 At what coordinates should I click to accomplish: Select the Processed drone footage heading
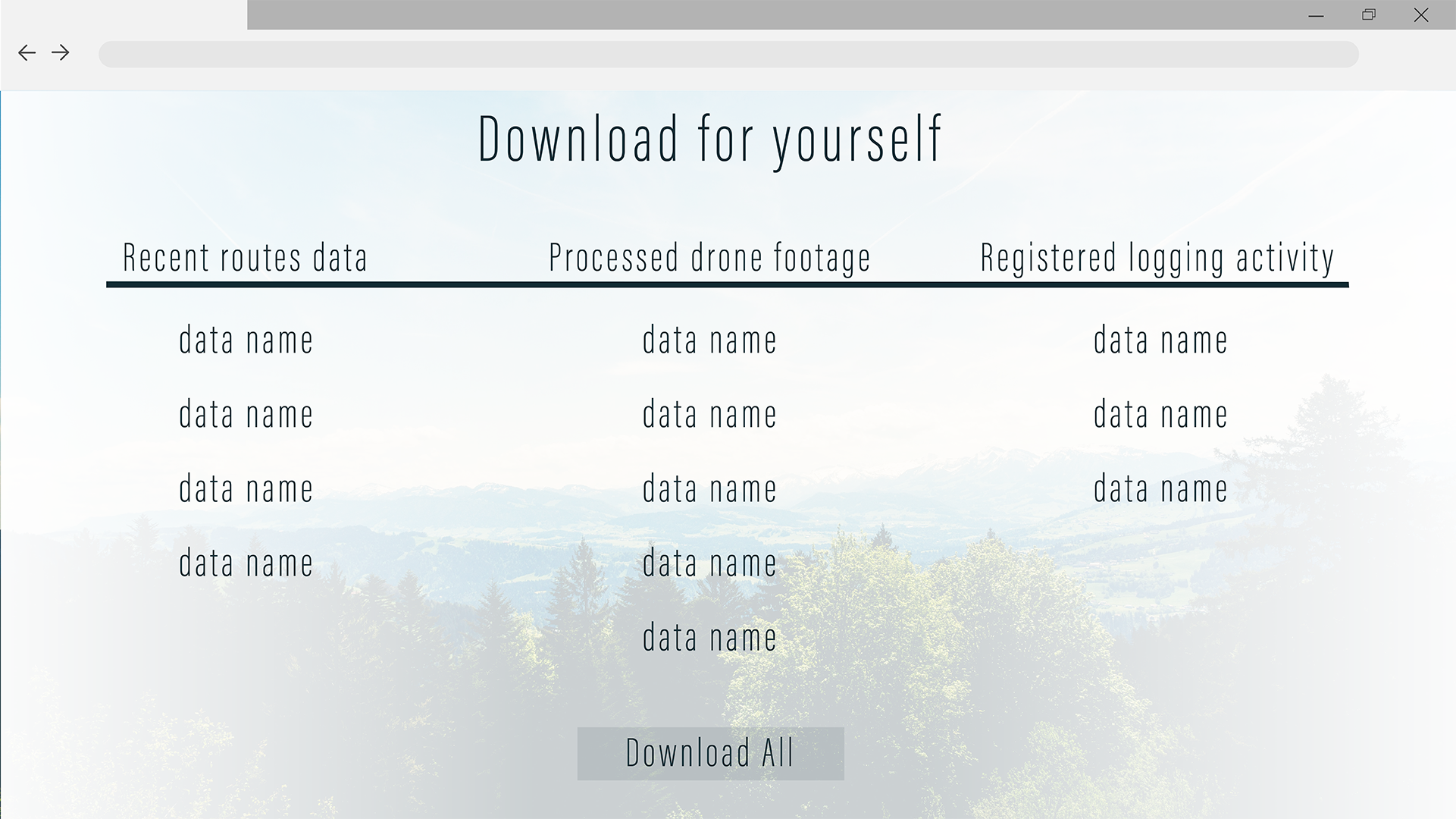click(709, 258)
